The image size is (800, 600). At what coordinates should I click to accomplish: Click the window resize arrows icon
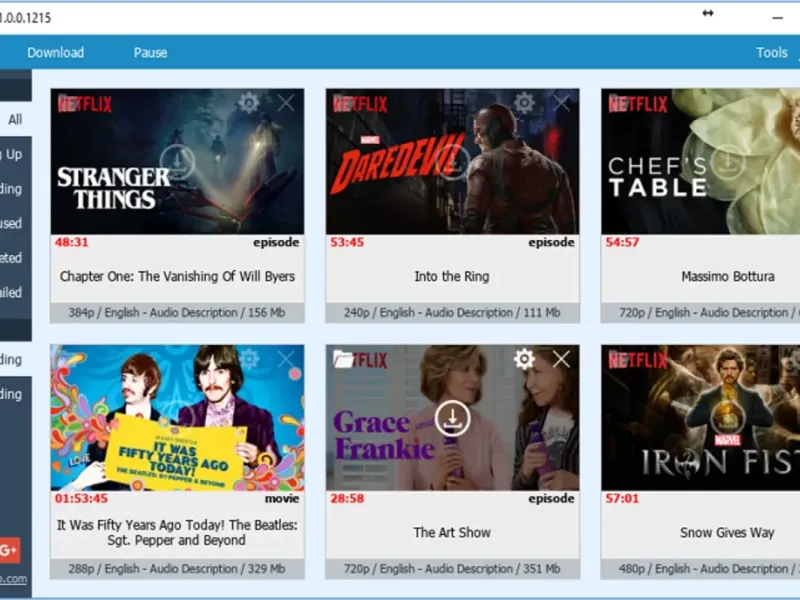pos(708,13)
